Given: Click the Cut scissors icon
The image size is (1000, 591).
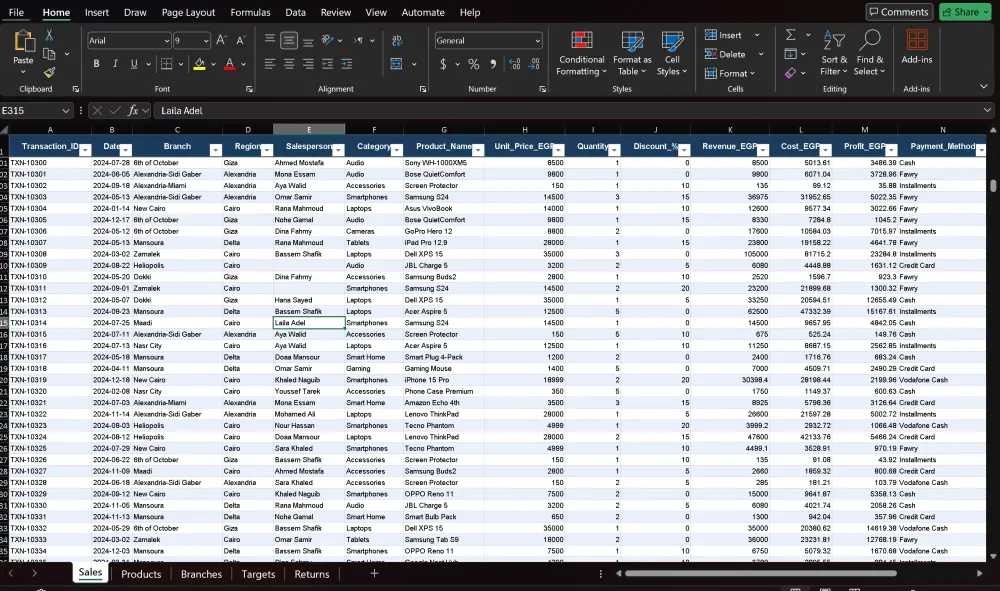Looking at the screenshot, I should tap(49, 35).
